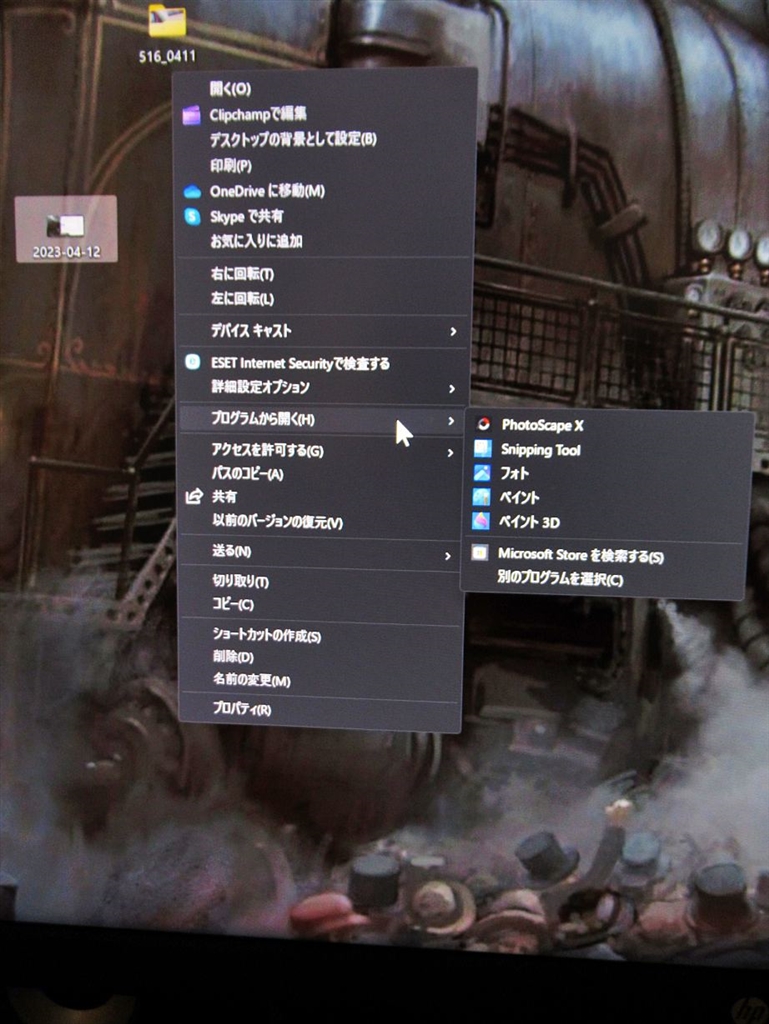Open with フォト
The width and height of the screenshot is (769, 1024).
click(514, 473)
